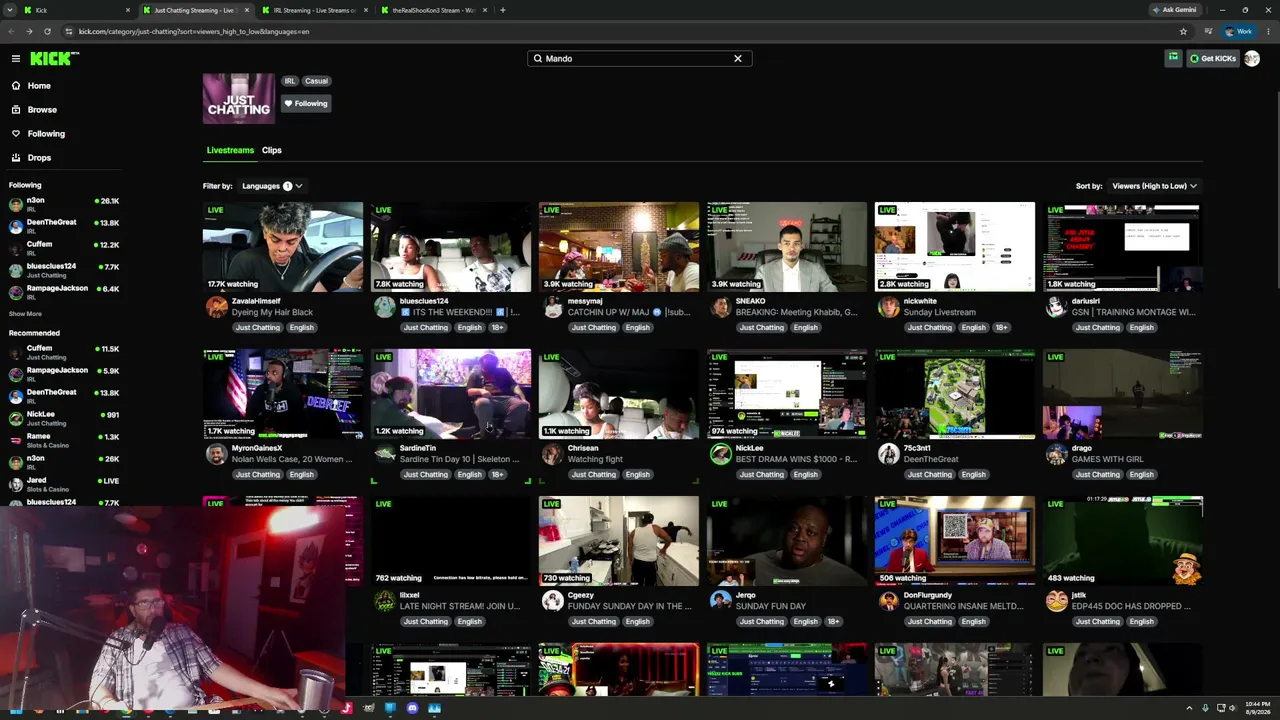The height and width of the screenshot is (720, 1280).
Task: Switch to Clips tab
Action: click(x=272, y=150)
